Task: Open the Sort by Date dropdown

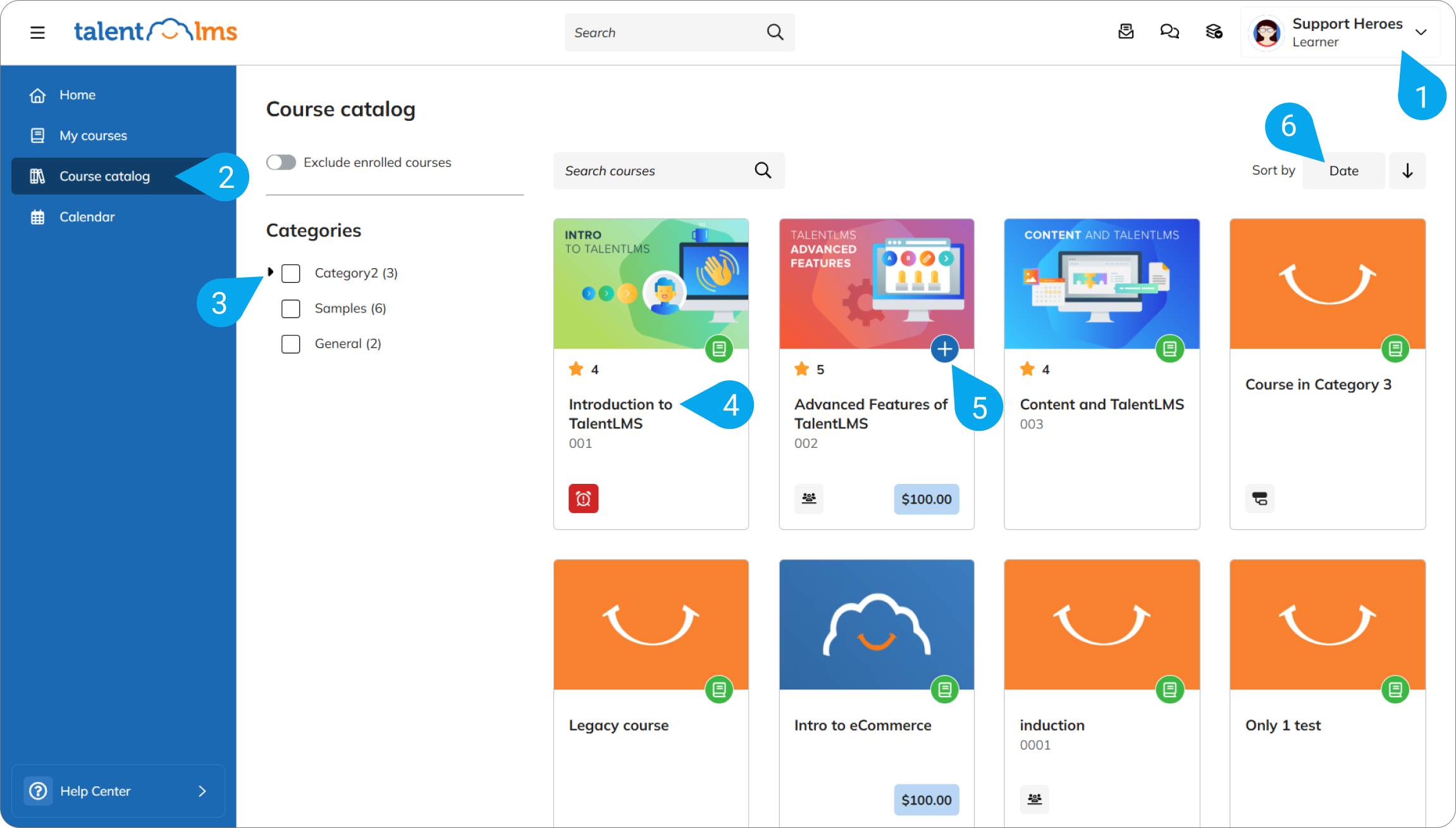Action: [x=1343, y=171]
